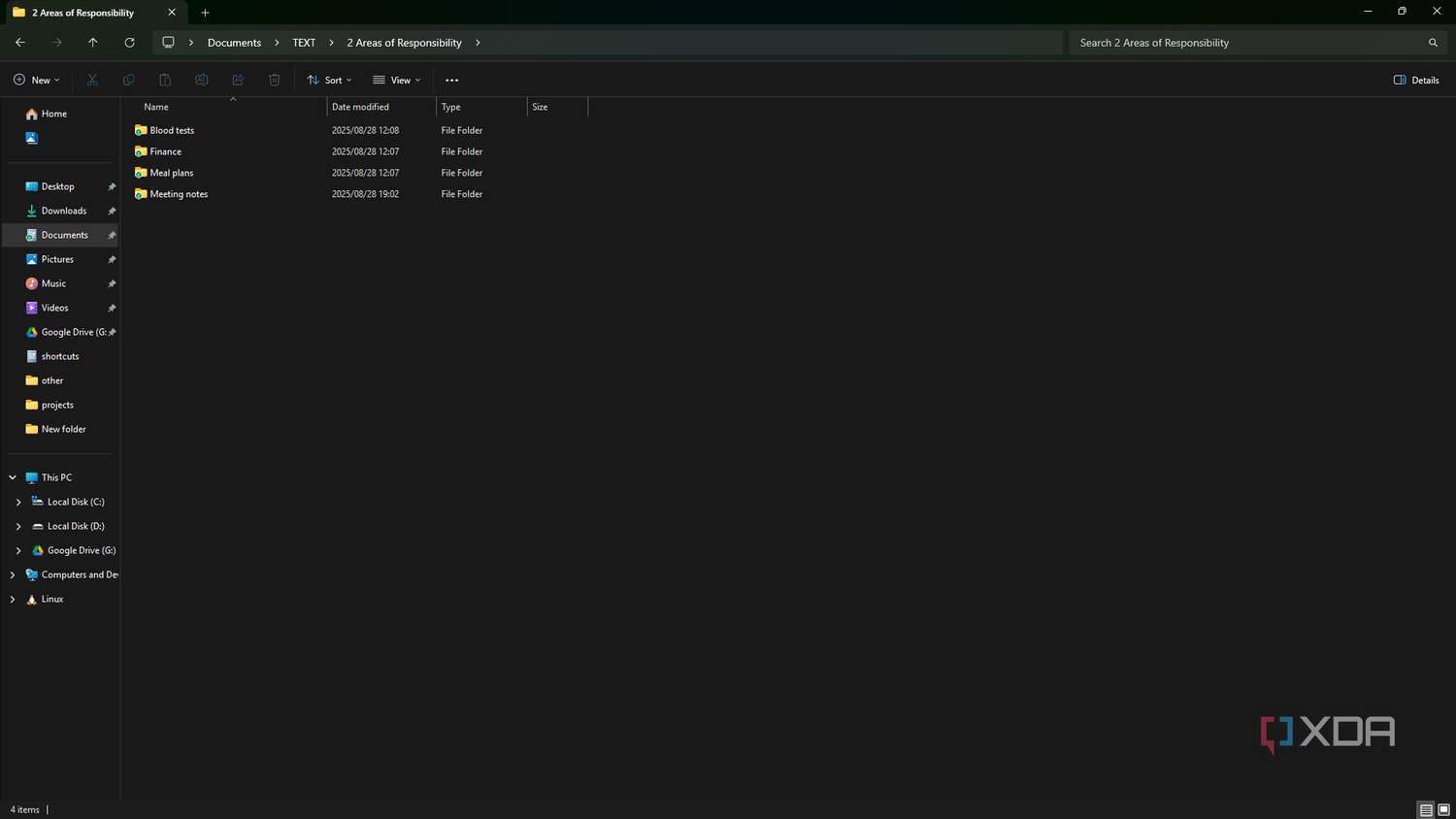The height and width of the screenshot is (819, 1456).
Task: Open the New dropdown menu
Action: click(x=37, y=81)
